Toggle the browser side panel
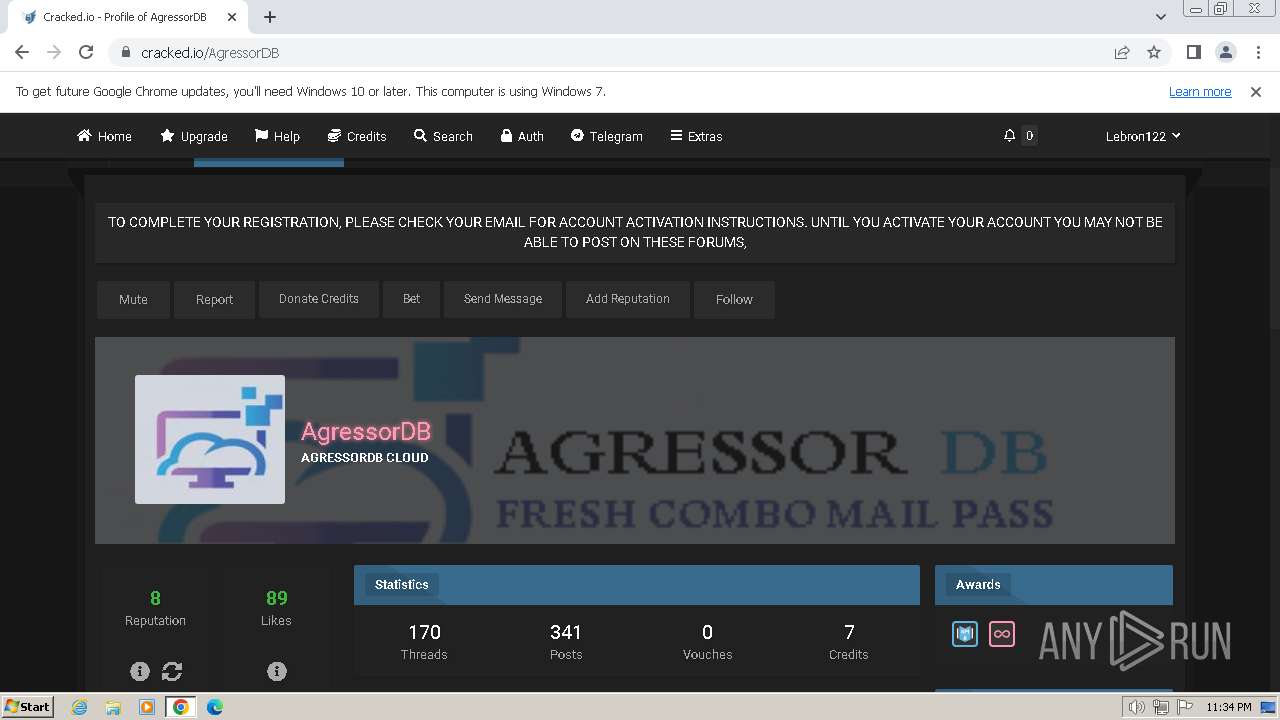This screenshot has width=1280, height=720. pos(1193,52)
